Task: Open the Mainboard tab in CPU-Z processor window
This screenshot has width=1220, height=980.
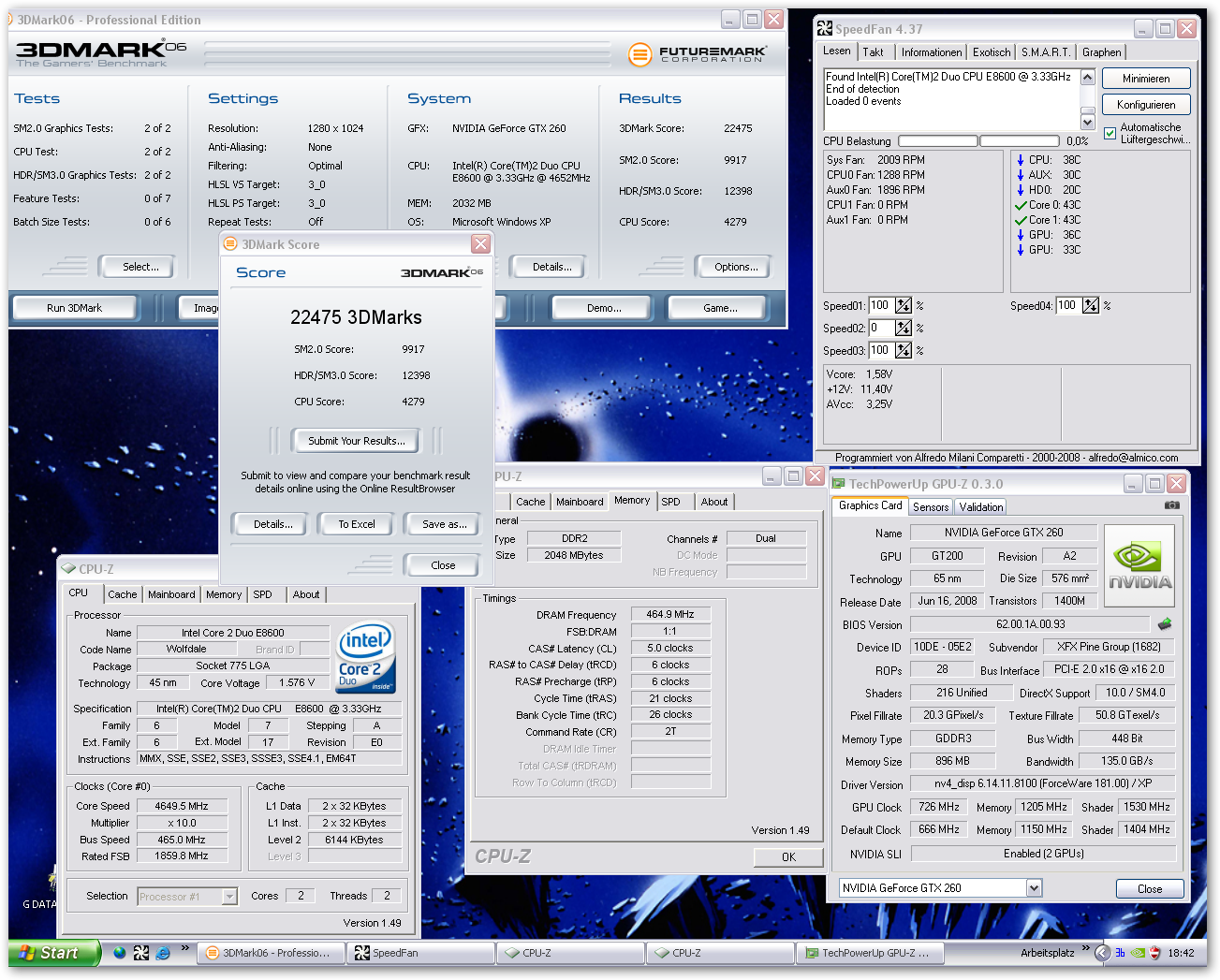Action: point(171,594)
